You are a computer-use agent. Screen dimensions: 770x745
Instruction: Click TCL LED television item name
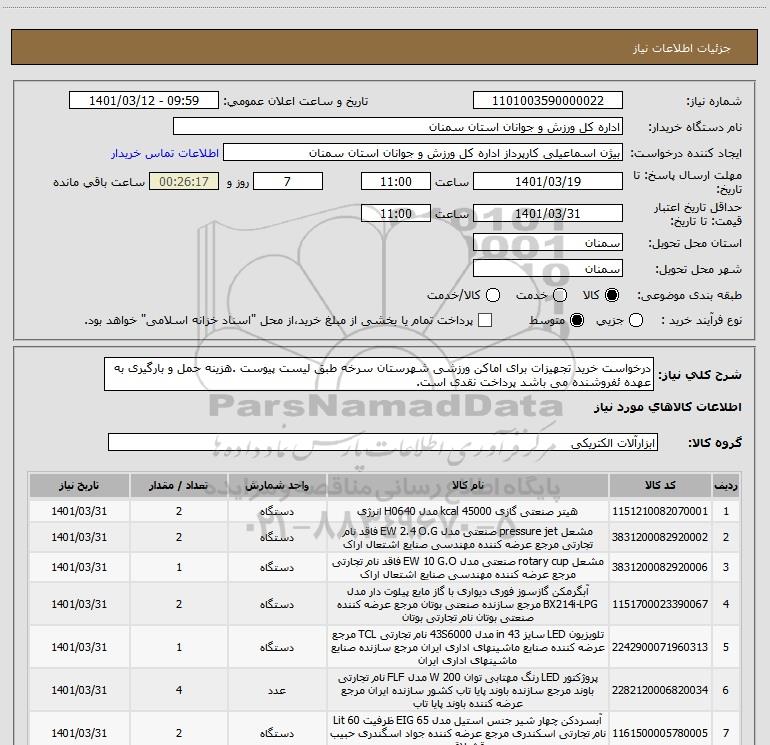pyautogui.click(x=468, y=647)
